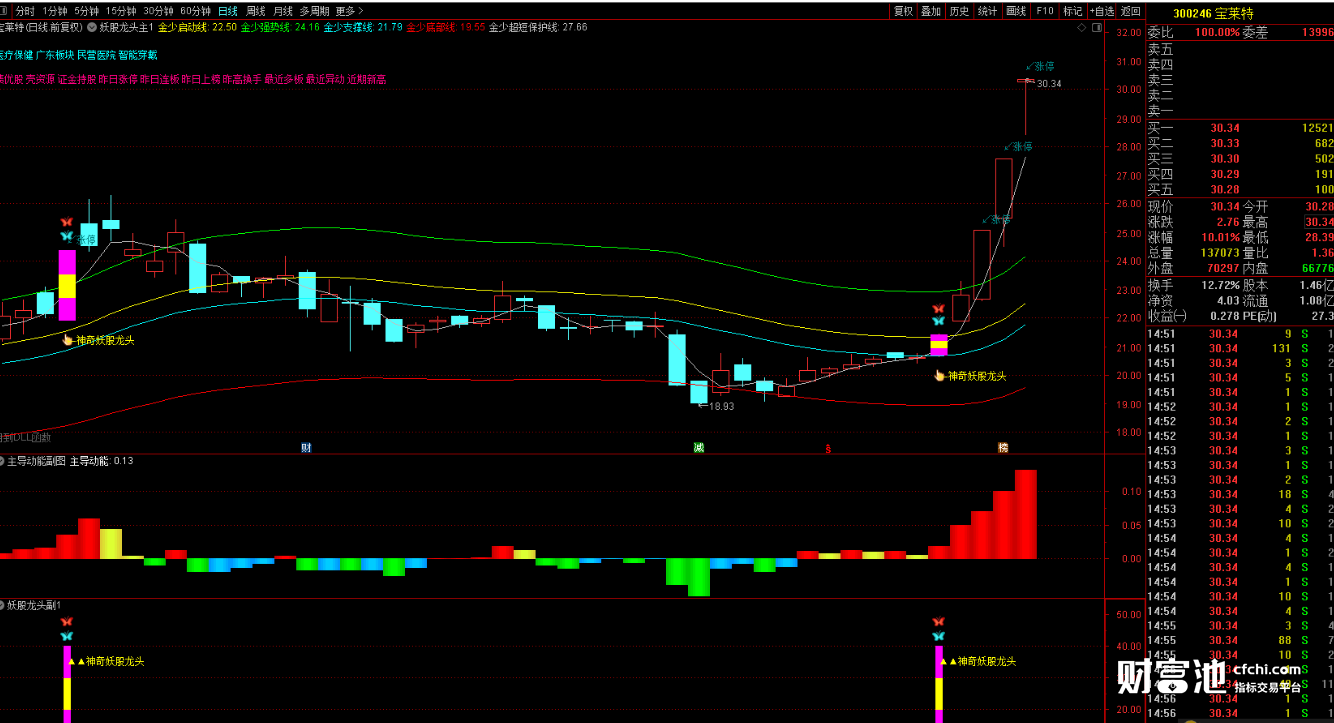Screen dimensions: 1334x723
Task: Click red butterfly in bottom sub-chart left
Action: [x=67, y=622]
